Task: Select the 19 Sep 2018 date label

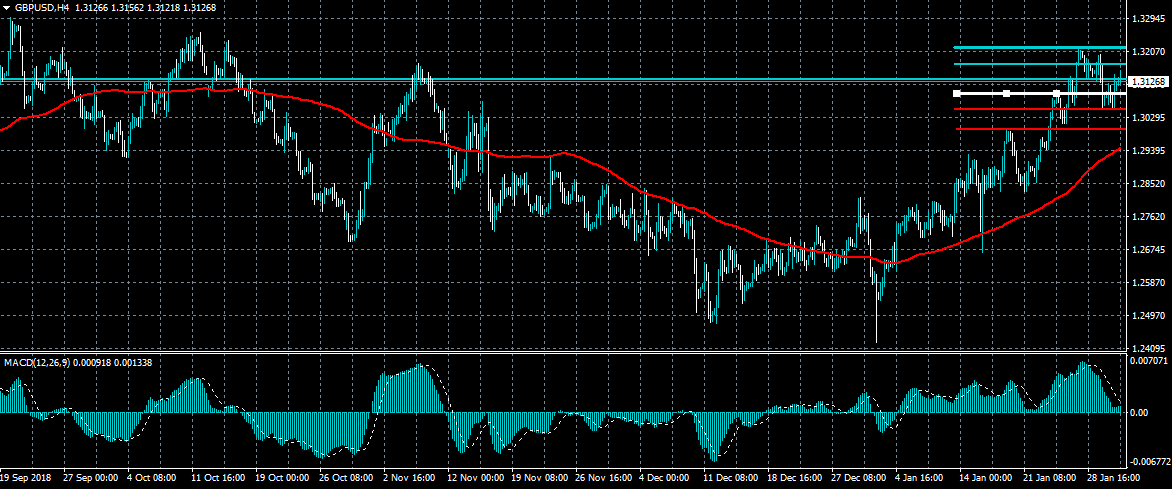Action: [x=28, y=479]
